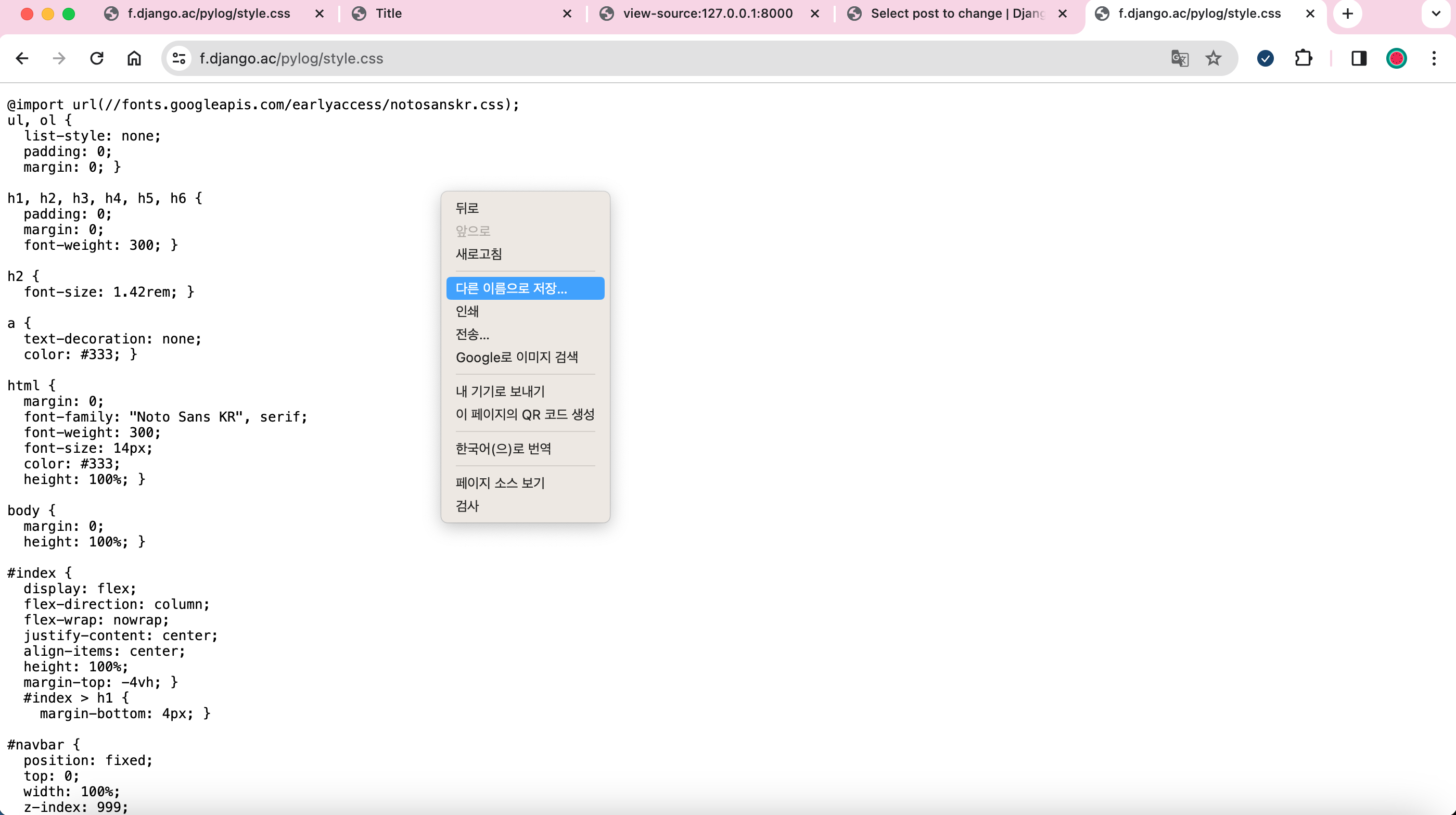Screen dimensions: 1456x815
Task: Click the @import url notosanskr.css line
Action: point(263,105)
